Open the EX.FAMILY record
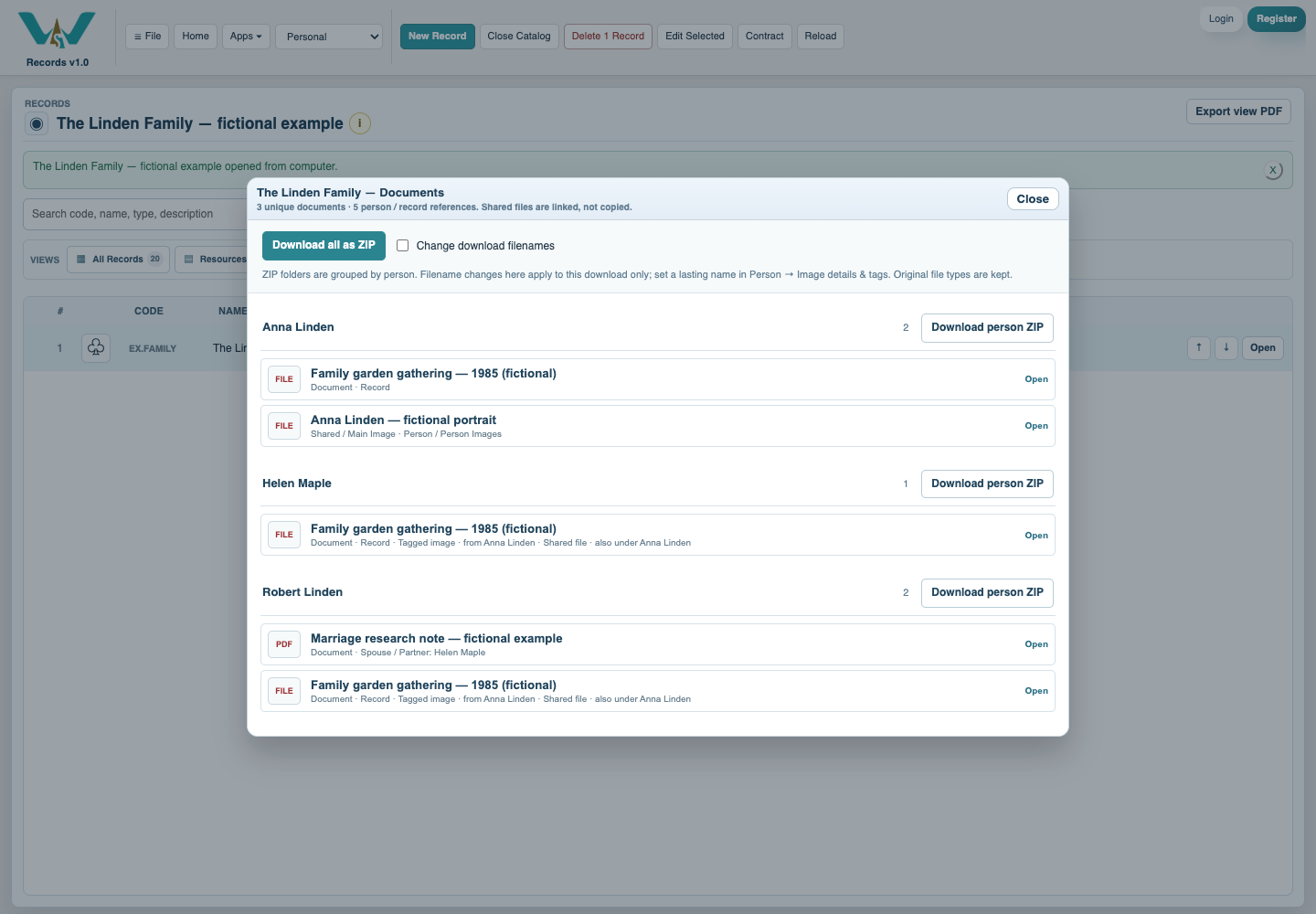 tap(1263, 348)
